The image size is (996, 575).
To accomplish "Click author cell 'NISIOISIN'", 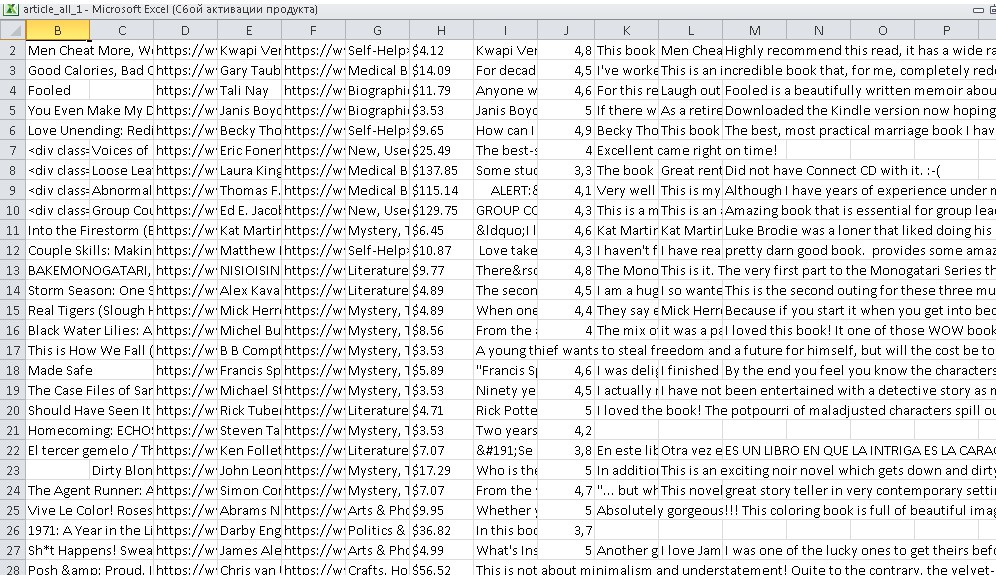I will pyautogui.click(x=250, y=271).
